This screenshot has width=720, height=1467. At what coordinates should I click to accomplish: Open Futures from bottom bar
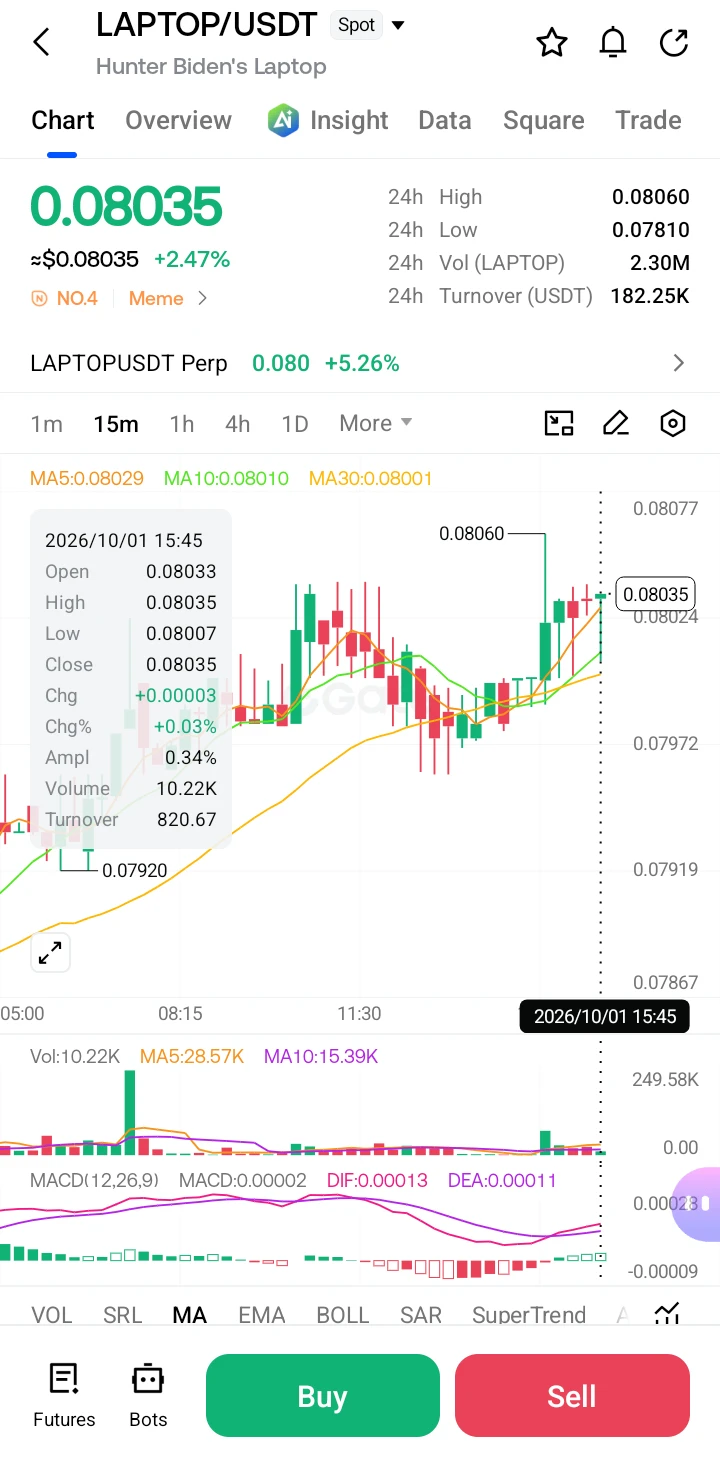pyautogui.click(x=64, y=1396)
